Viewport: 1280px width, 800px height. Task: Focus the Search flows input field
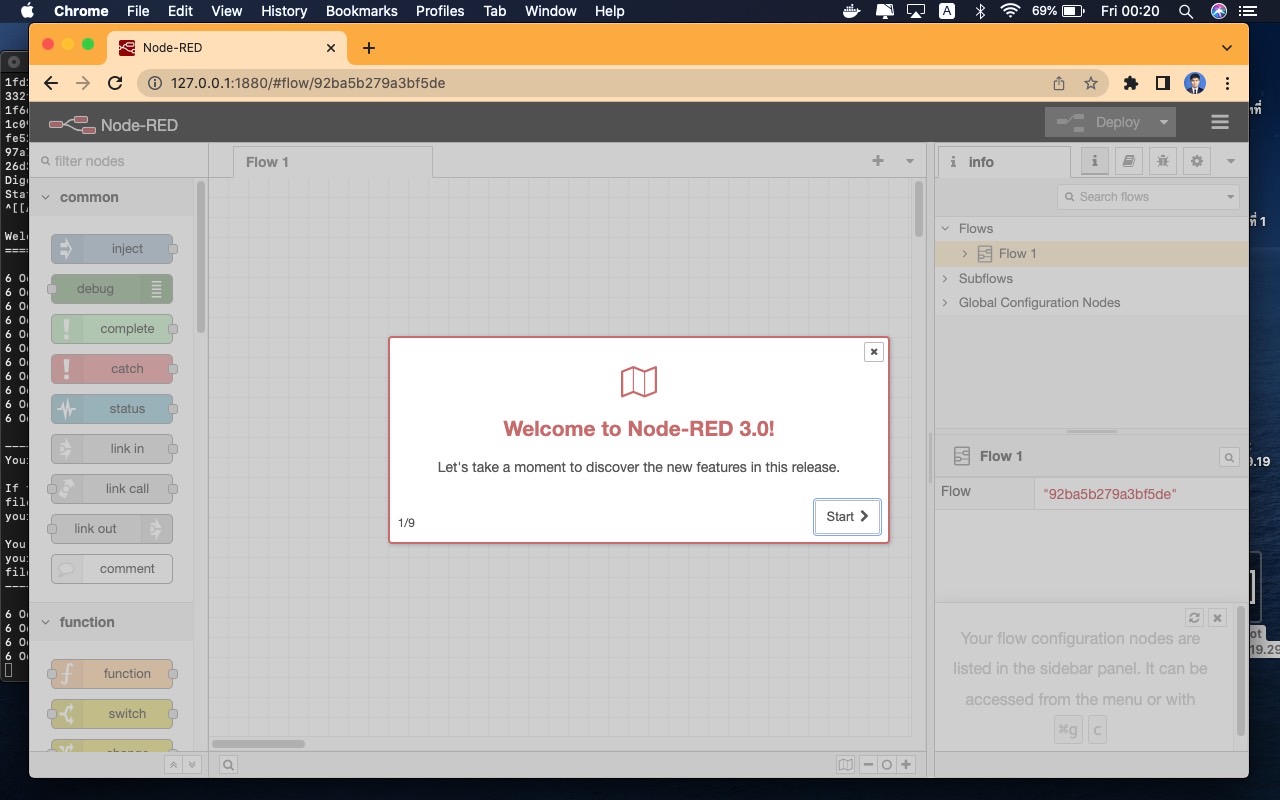[1140, 197]
